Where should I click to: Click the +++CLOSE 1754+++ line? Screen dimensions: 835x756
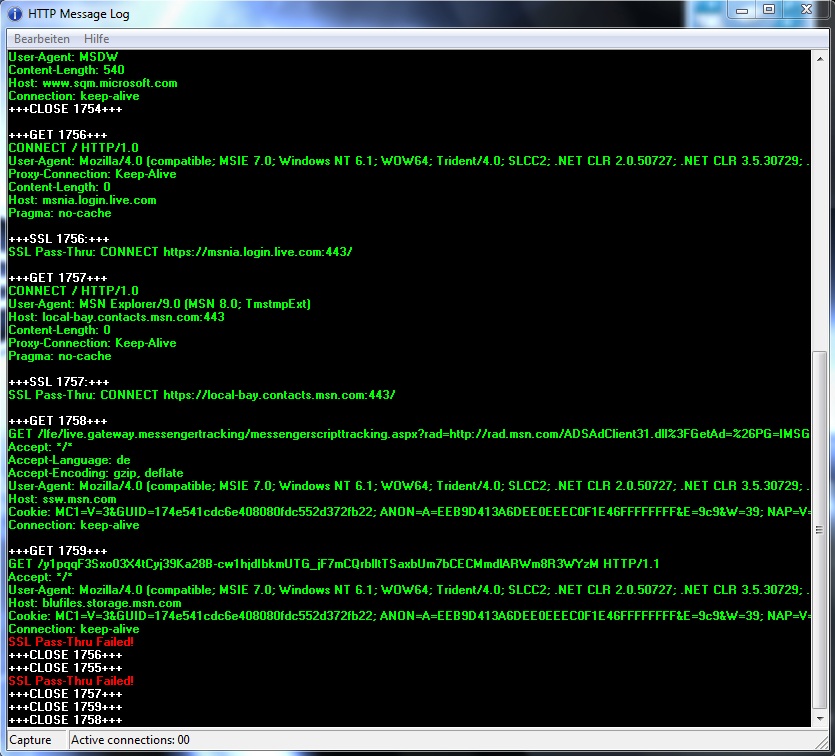coord(66,109)
